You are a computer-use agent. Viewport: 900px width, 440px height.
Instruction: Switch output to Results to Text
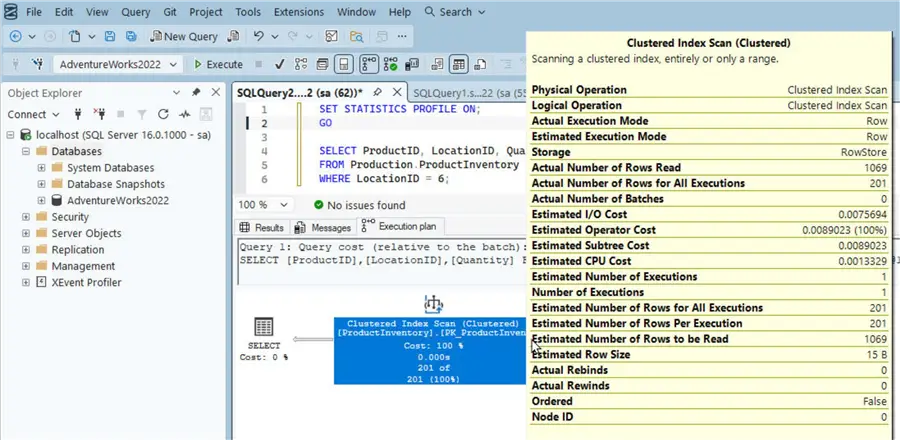coord(437,64)
